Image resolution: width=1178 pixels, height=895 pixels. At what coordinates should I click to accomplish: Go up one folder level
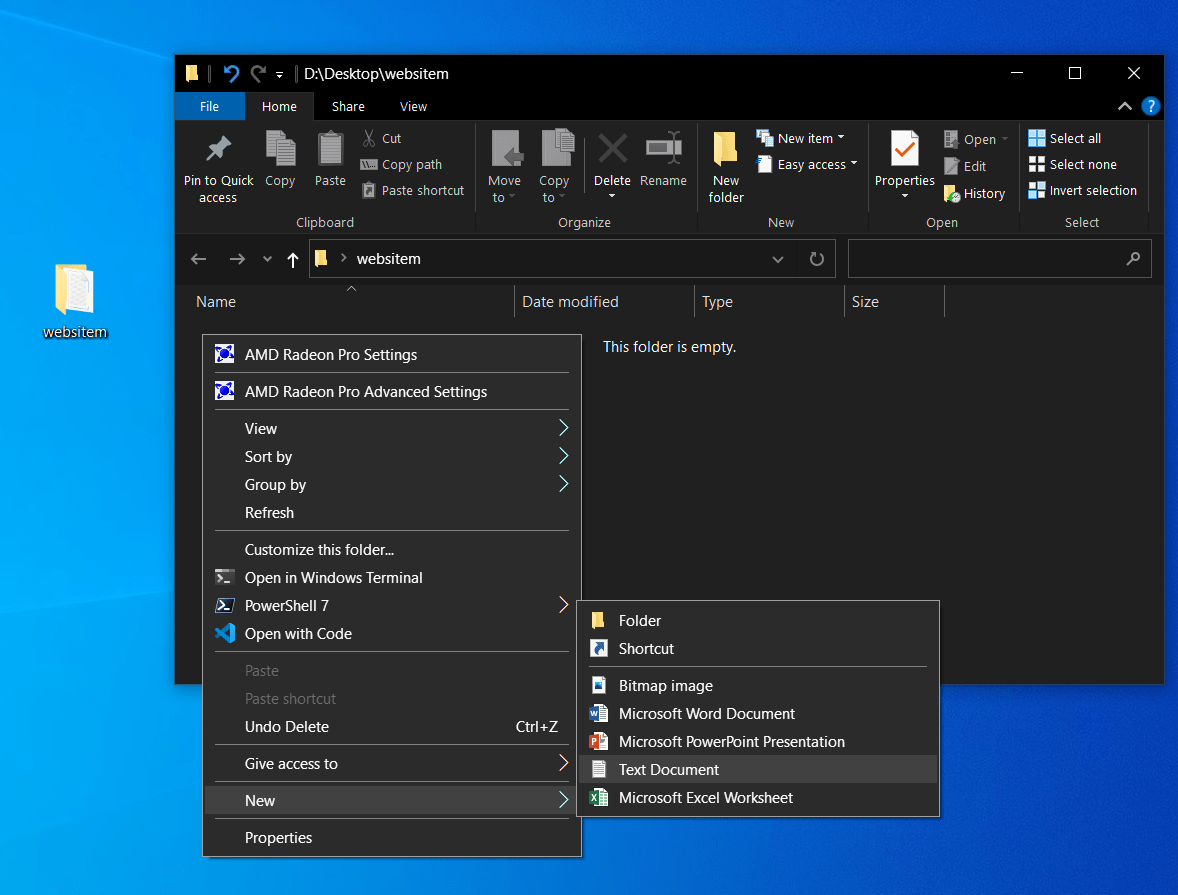[x=293, y=259]
